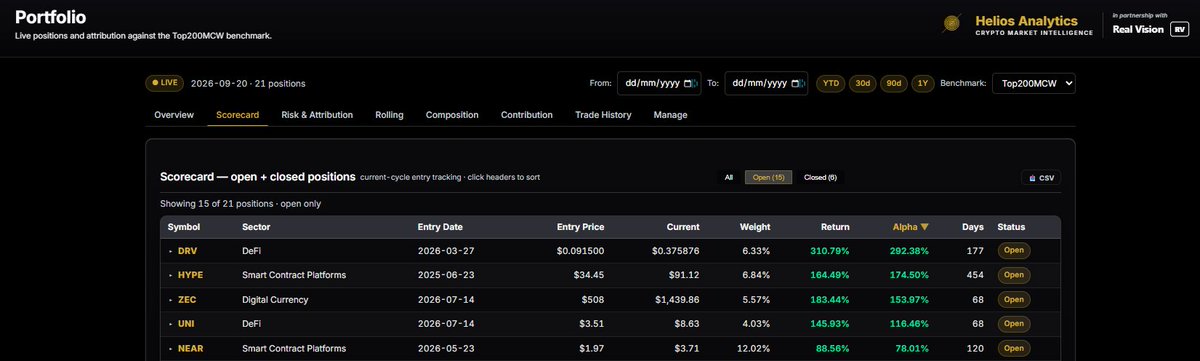This screenshot has width=1200, height=361.
Task: Click the UNI symbol link
Action: coord(186,324)
